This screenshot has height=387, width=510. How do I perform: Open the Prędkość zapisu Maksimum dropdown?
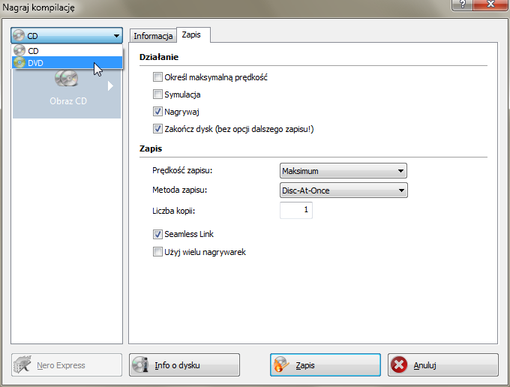pos(343,171)
